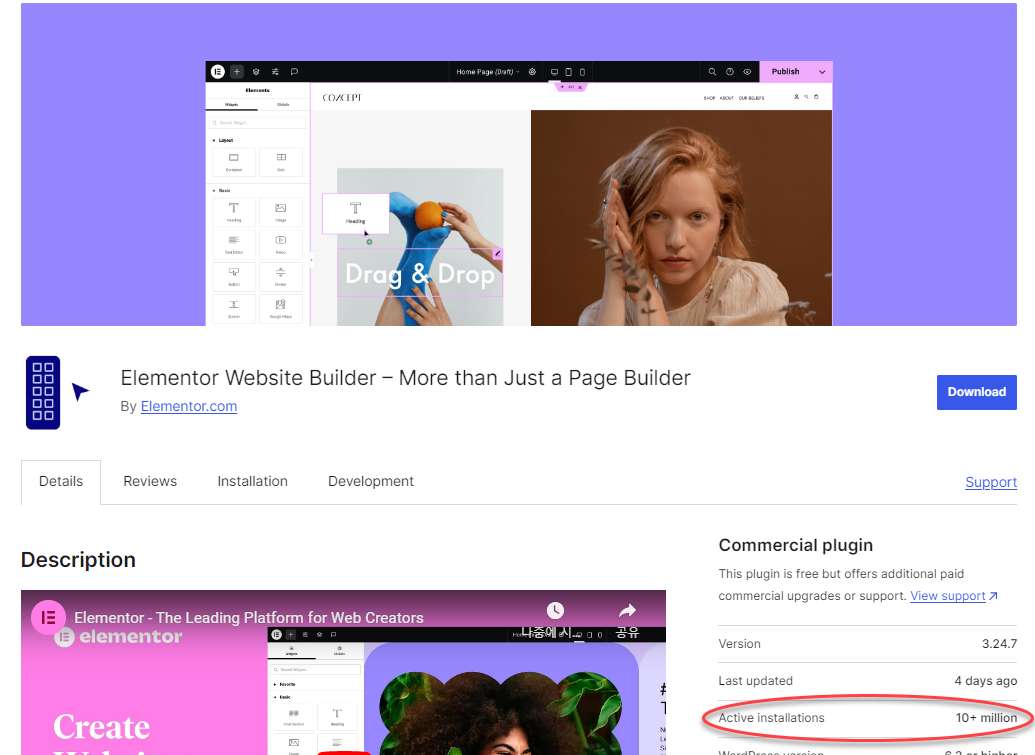1035x755 pixels.
Task: Click the Watch later clock icon
Action: pos(555,610)
